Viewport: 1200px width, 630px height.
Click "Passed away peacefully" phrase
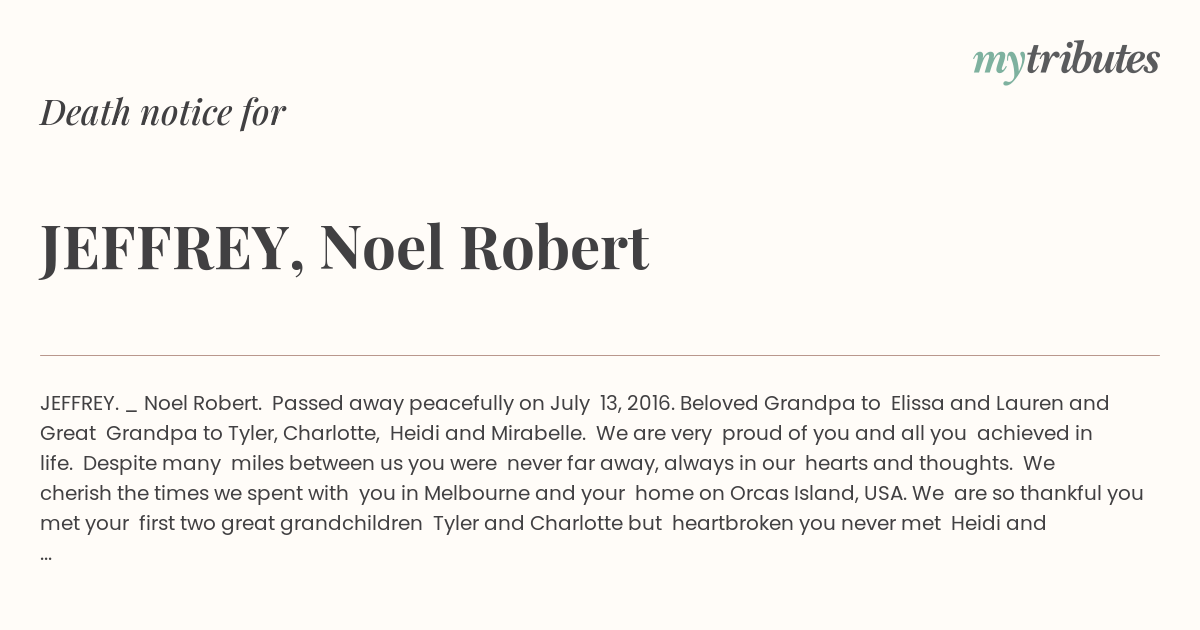pos(392,404)
